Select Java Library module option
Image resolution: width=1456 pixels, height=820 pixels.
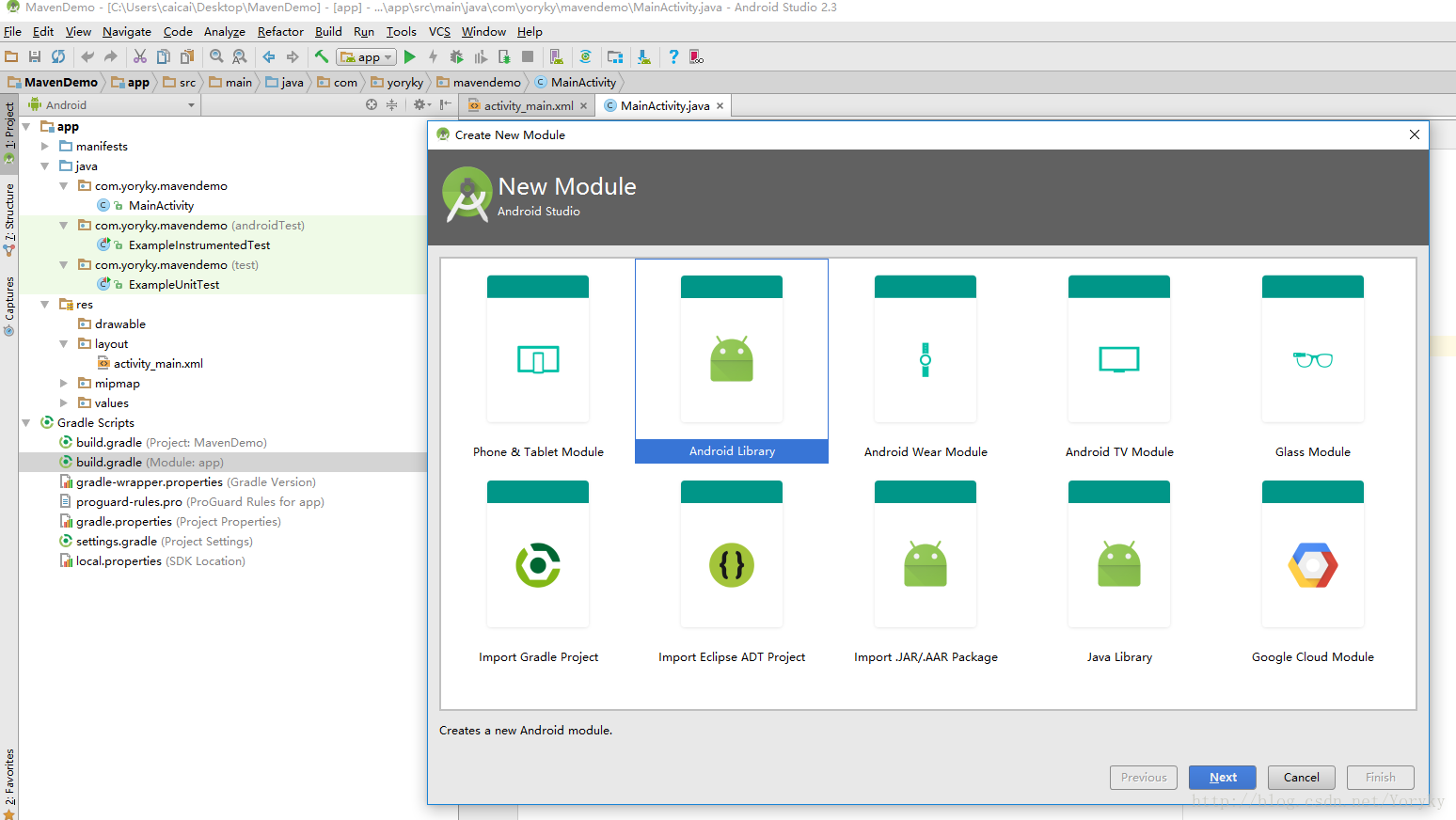tap(1119, 567)
